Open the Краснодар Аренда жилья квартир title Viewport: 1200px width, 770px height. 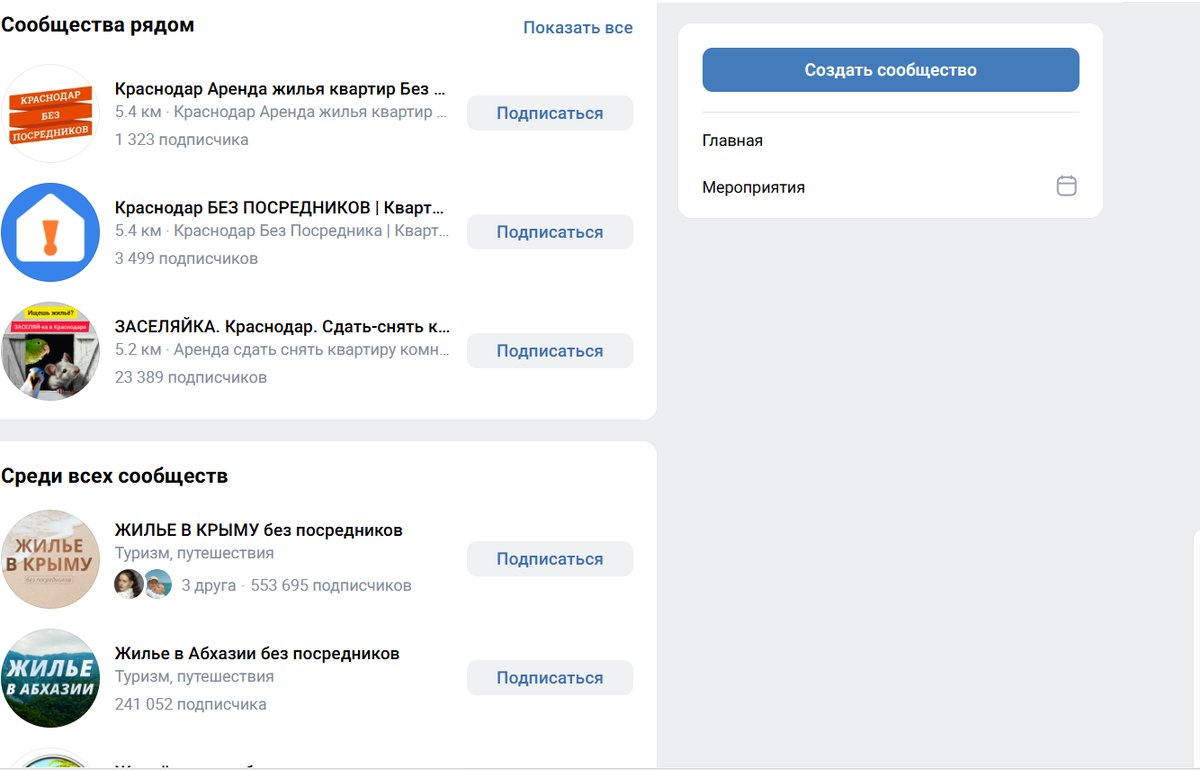280,88
